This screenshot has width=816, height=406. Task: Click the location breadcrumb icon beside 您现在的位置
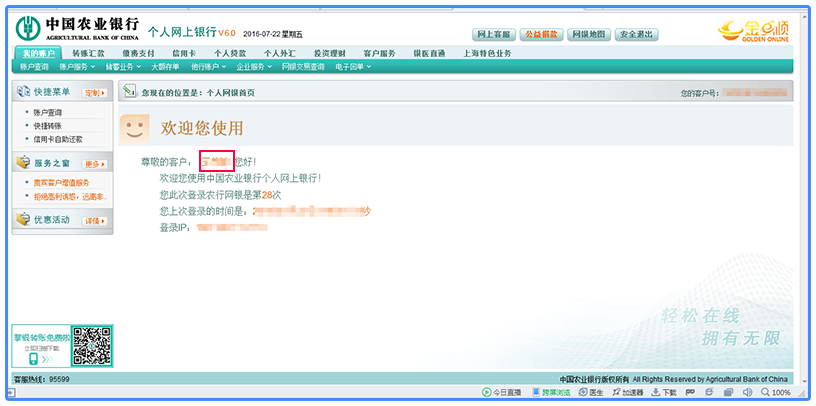coord(129,92)
